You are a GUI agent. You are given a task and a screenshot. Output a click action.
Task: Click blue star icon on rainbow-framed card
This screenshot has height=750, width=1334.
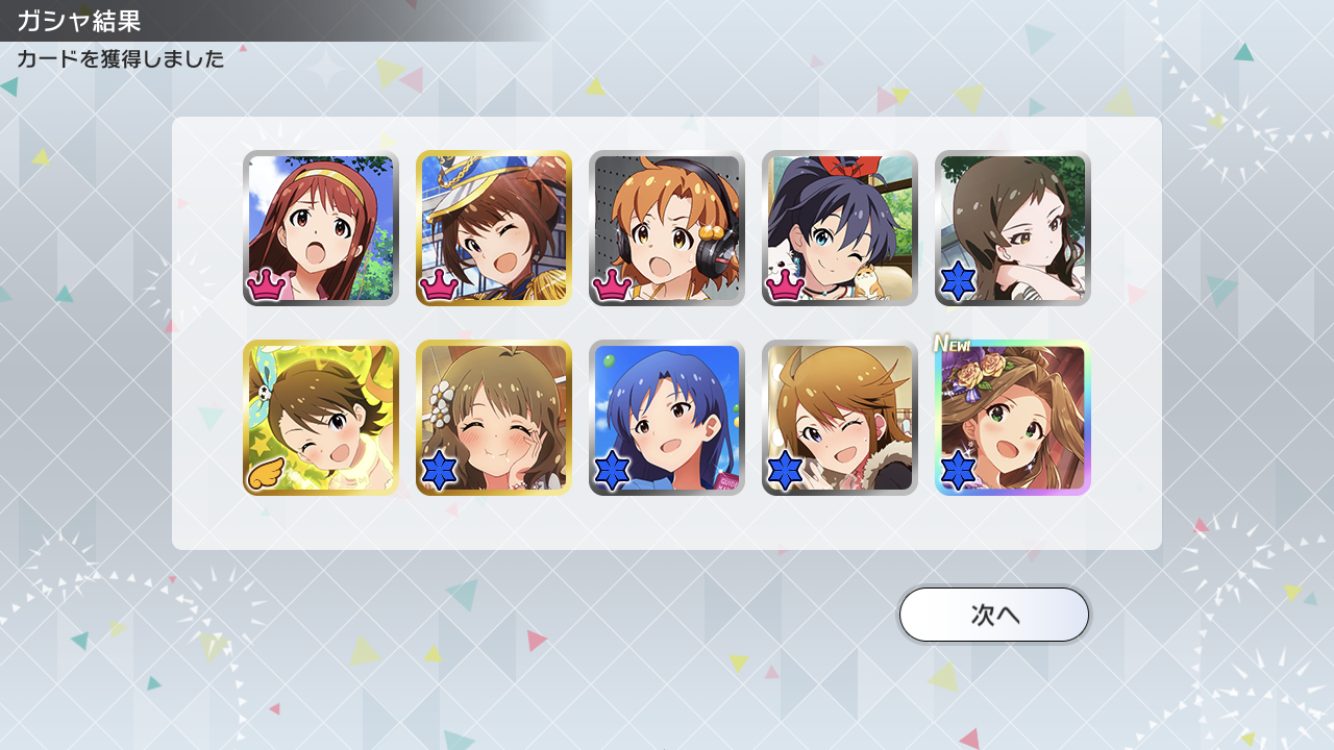click(x=958, y=472)
